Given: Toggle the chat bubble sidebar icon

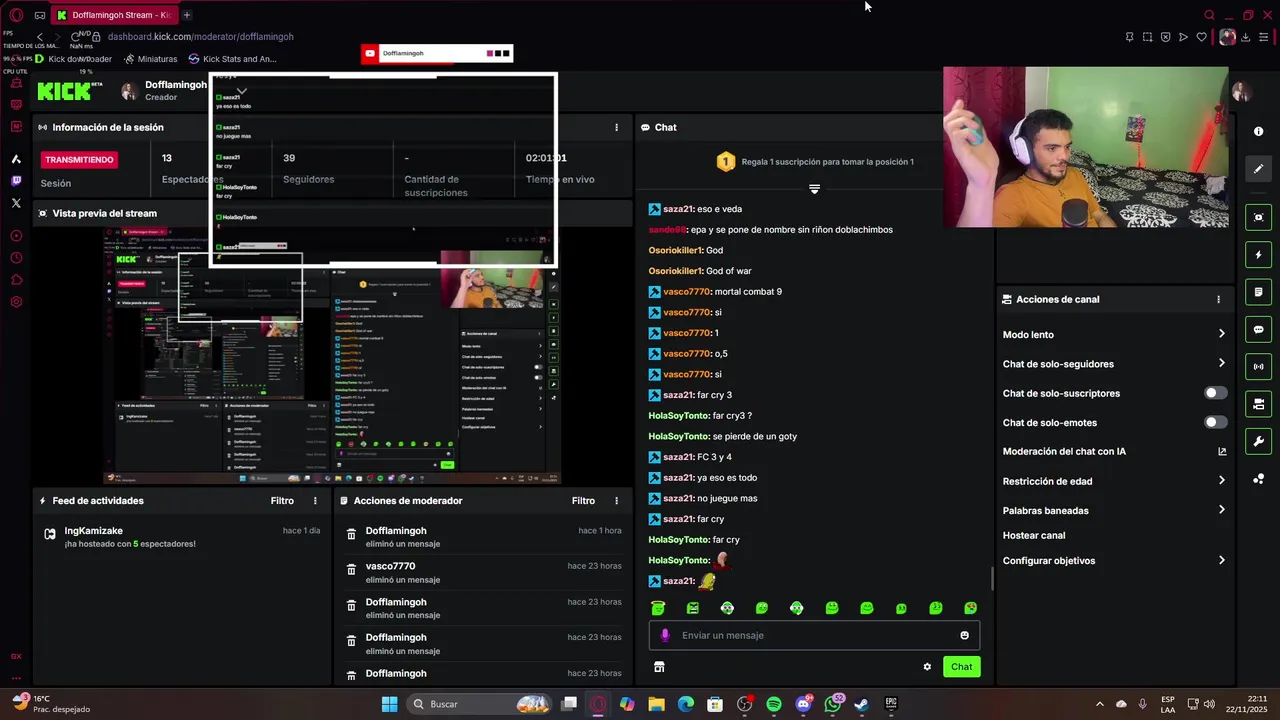Looking at the screenshot, I should 1258,329.
